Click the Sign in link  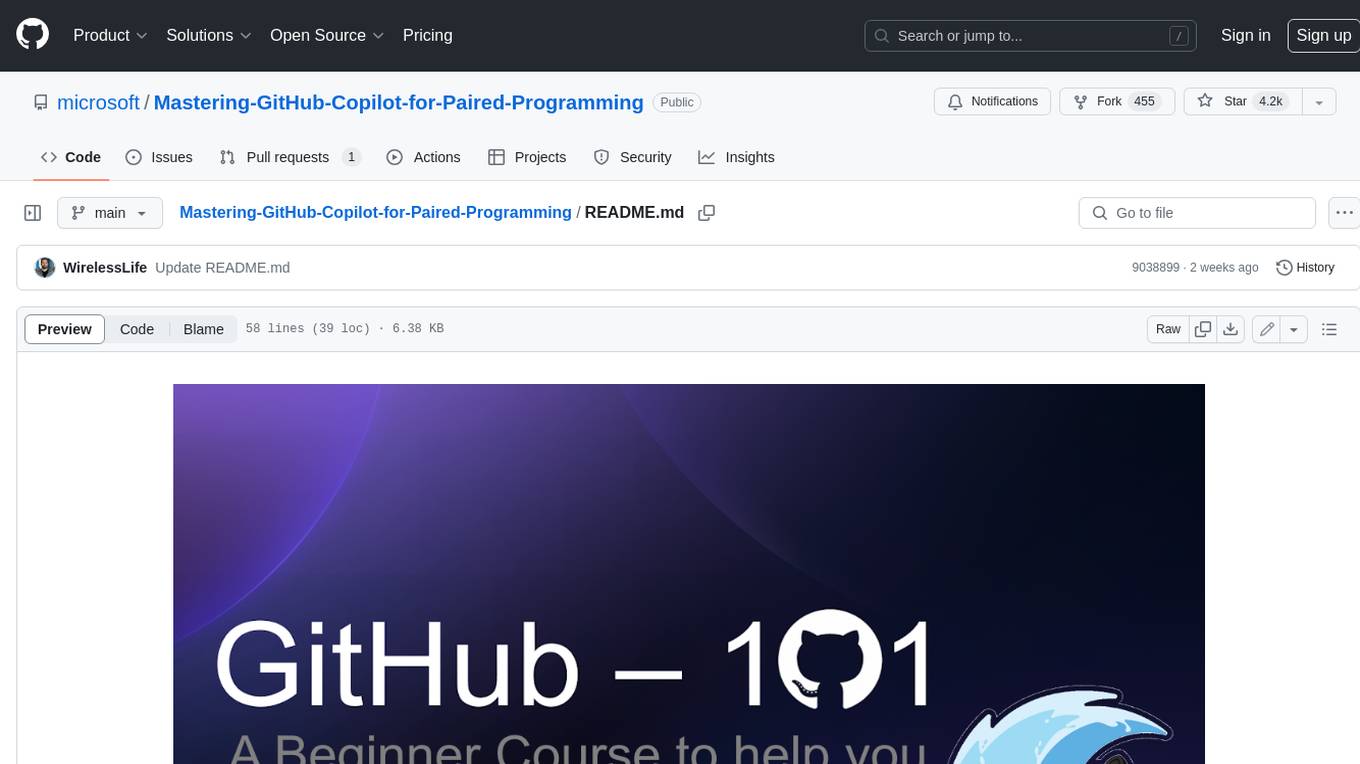1245,35
